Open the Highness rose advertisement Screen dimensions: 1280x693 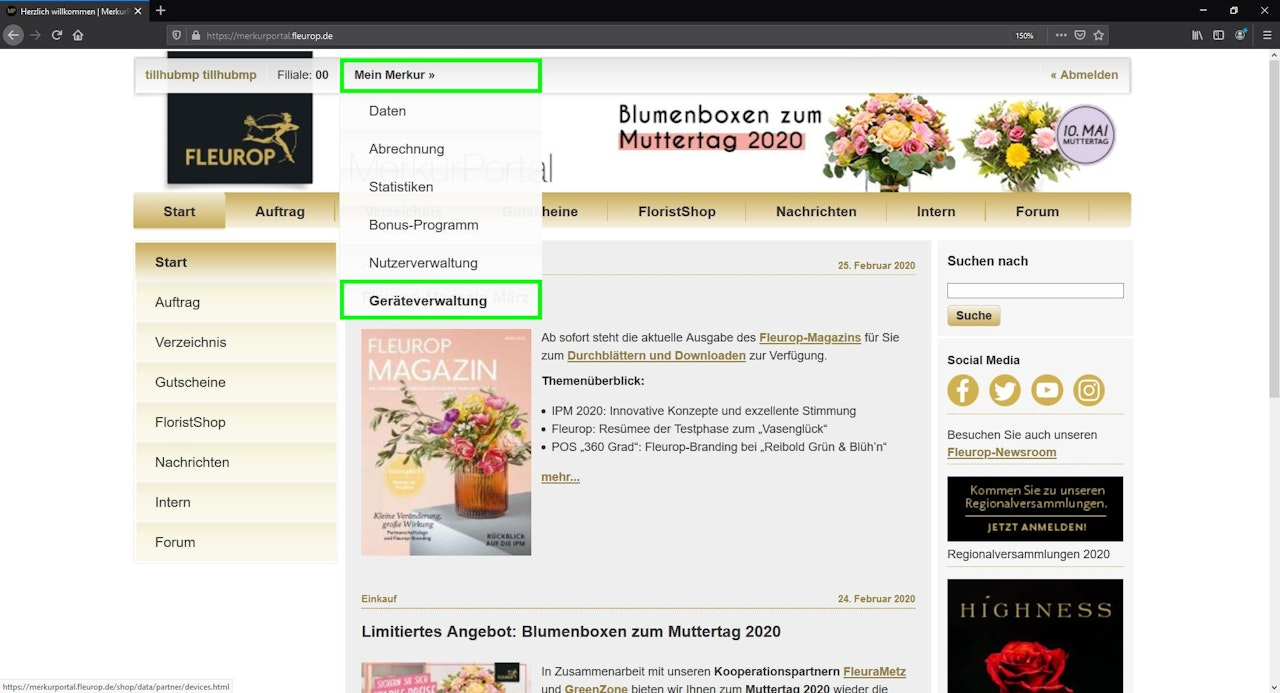point(1035,636)
